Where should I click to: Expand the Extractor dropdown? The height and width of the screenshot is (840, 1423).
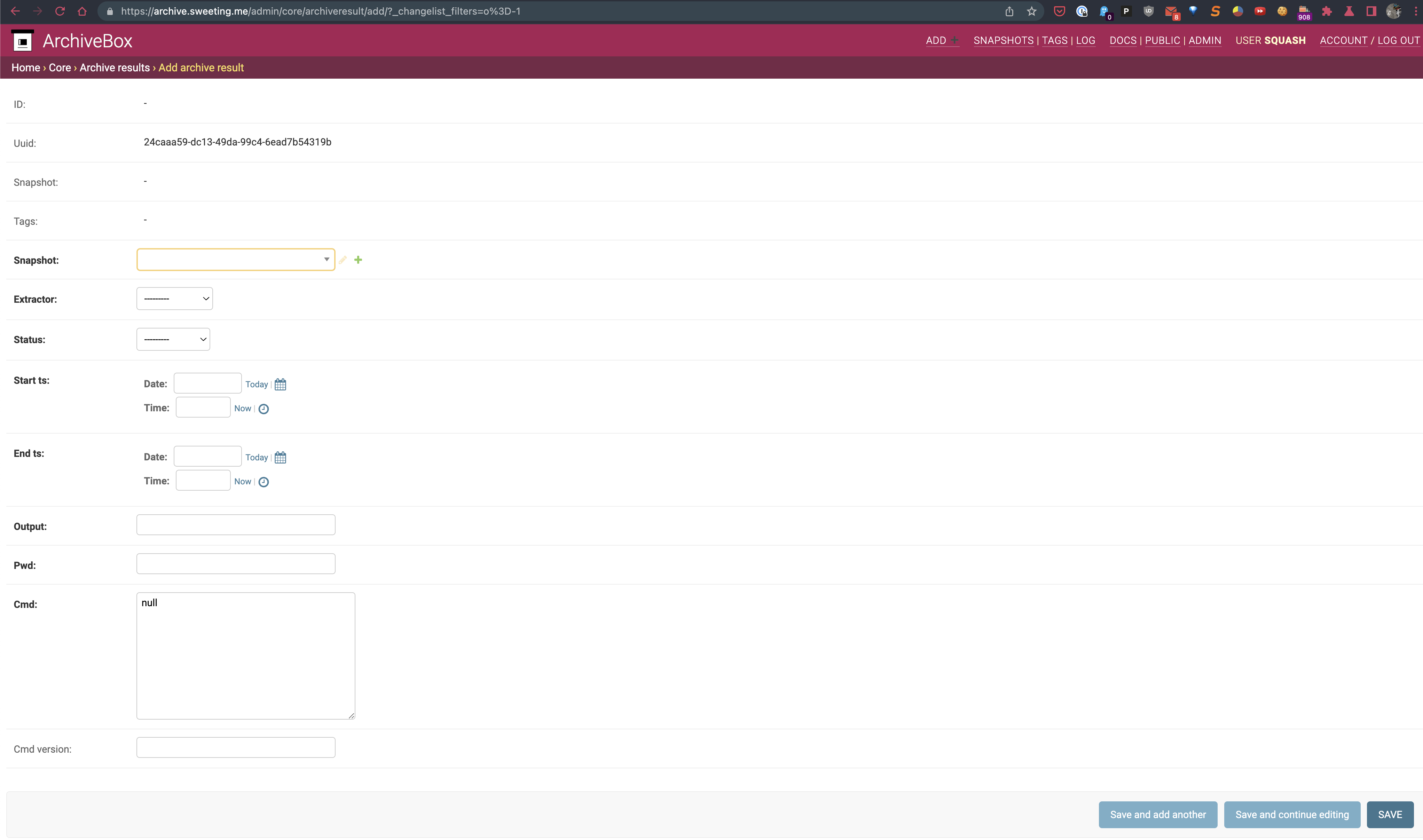(x=174, y=299)
